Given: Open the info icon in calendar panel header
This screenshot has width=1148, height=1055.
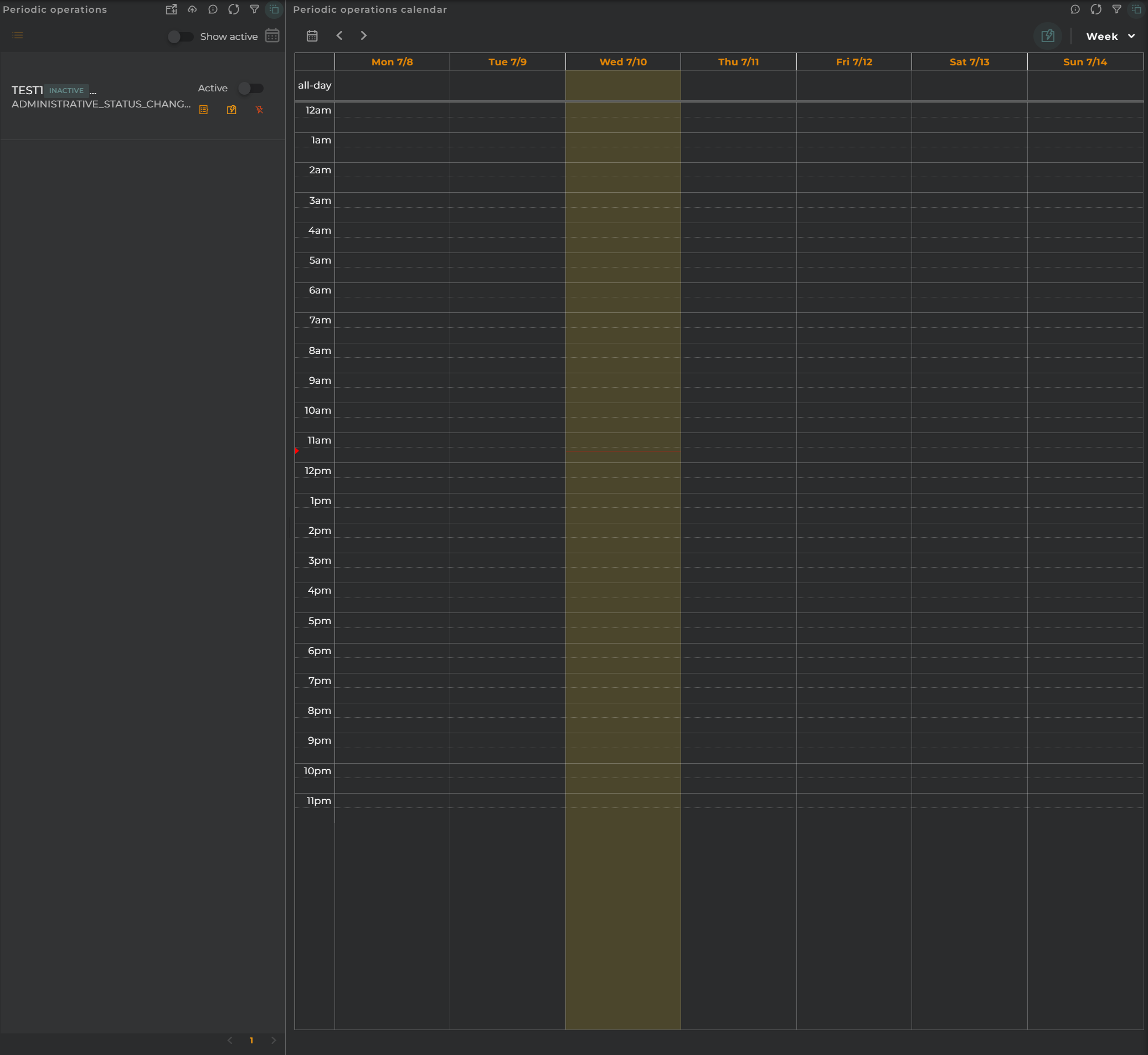Looking at the screenshot, I should [x=1075, y=9].
